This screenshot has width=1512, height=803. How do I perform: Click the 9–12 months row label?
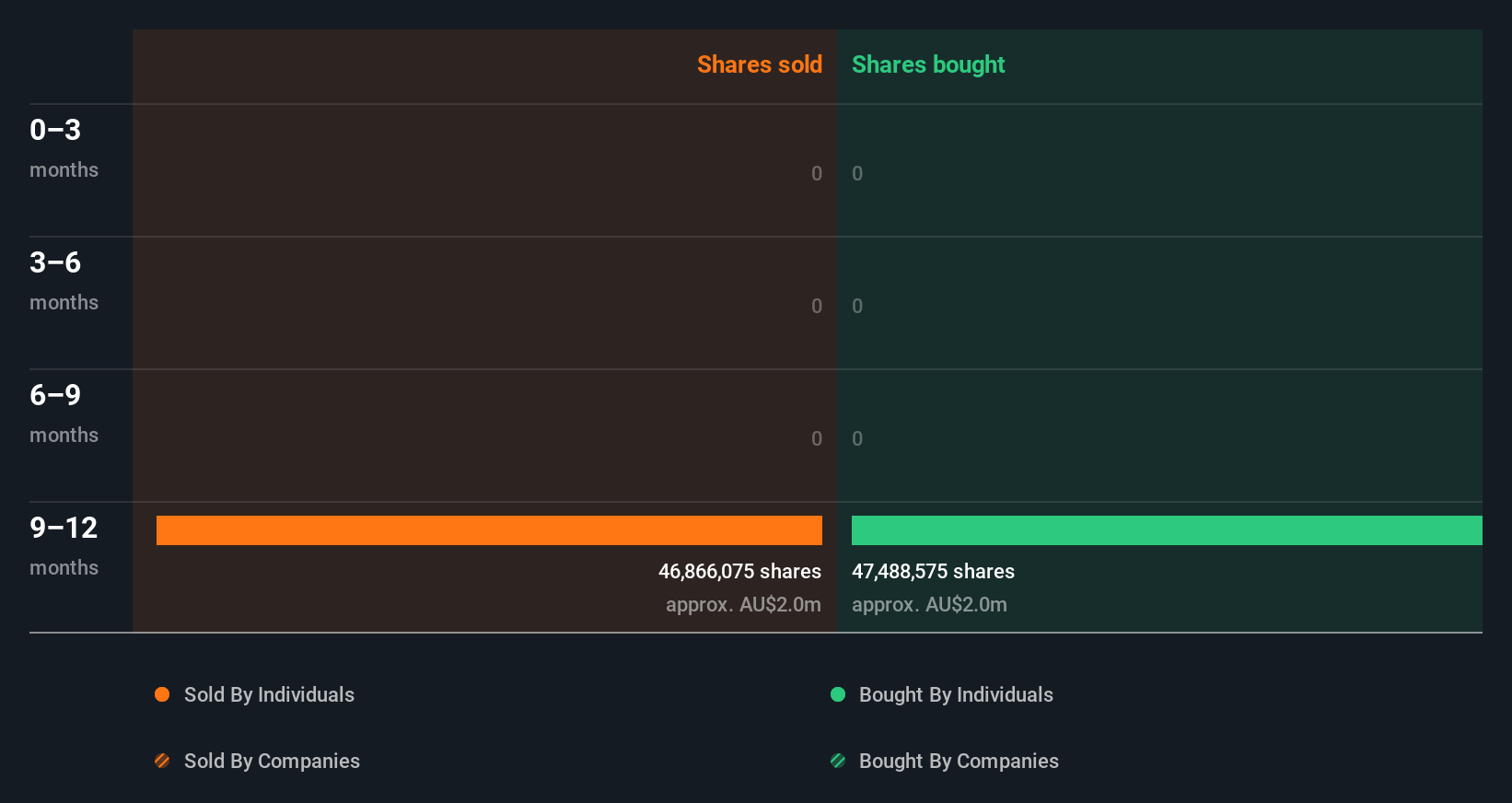pyautogui.click(x=64, y=546)
